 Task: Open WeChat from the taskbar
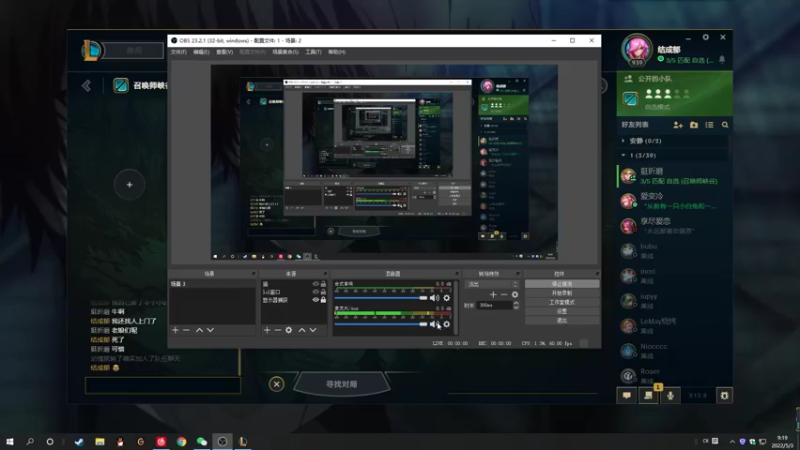click(x=202, y=441)
